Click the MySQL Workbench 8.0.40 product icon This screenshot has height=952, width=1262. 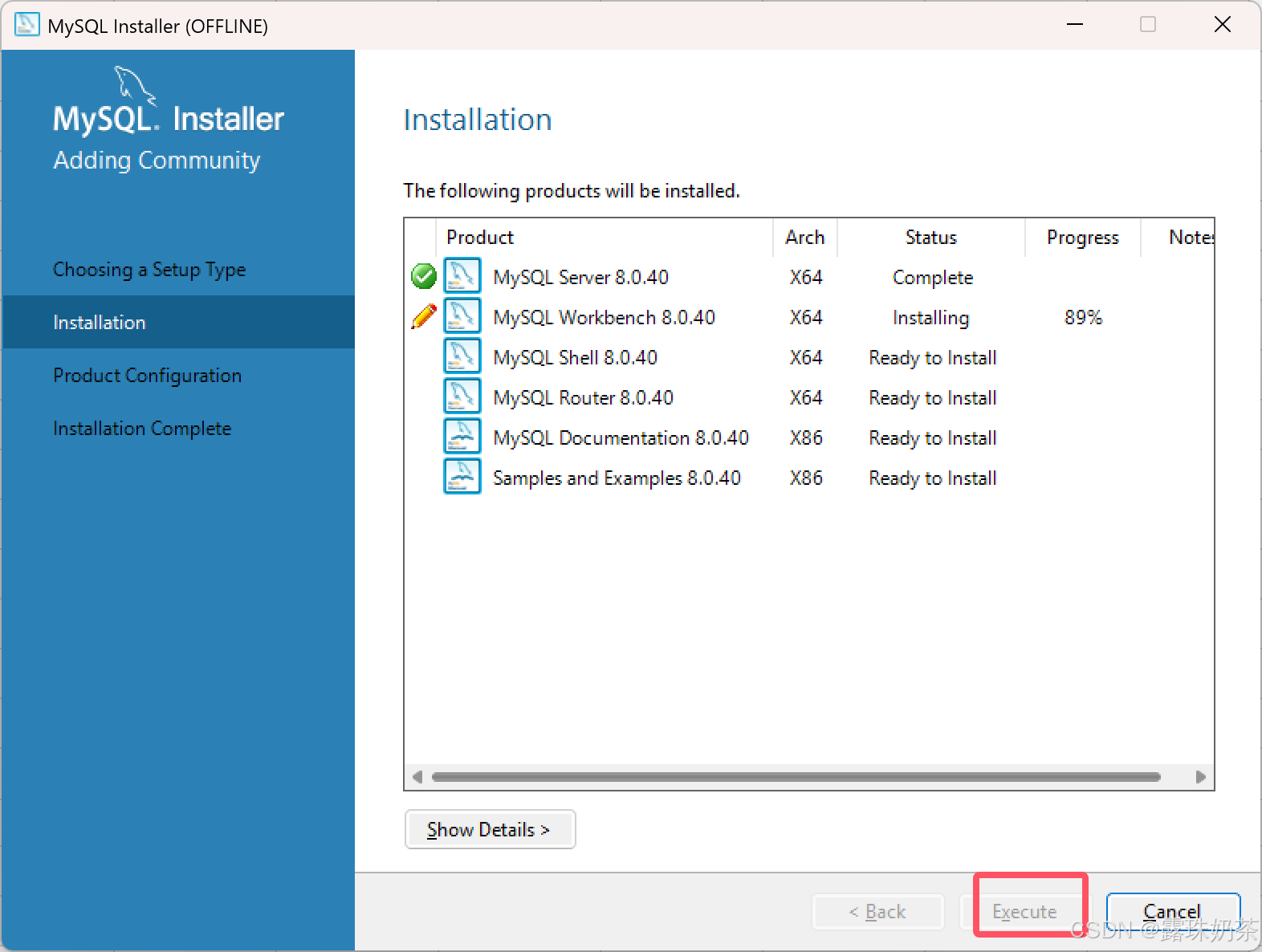coord(462,316)
